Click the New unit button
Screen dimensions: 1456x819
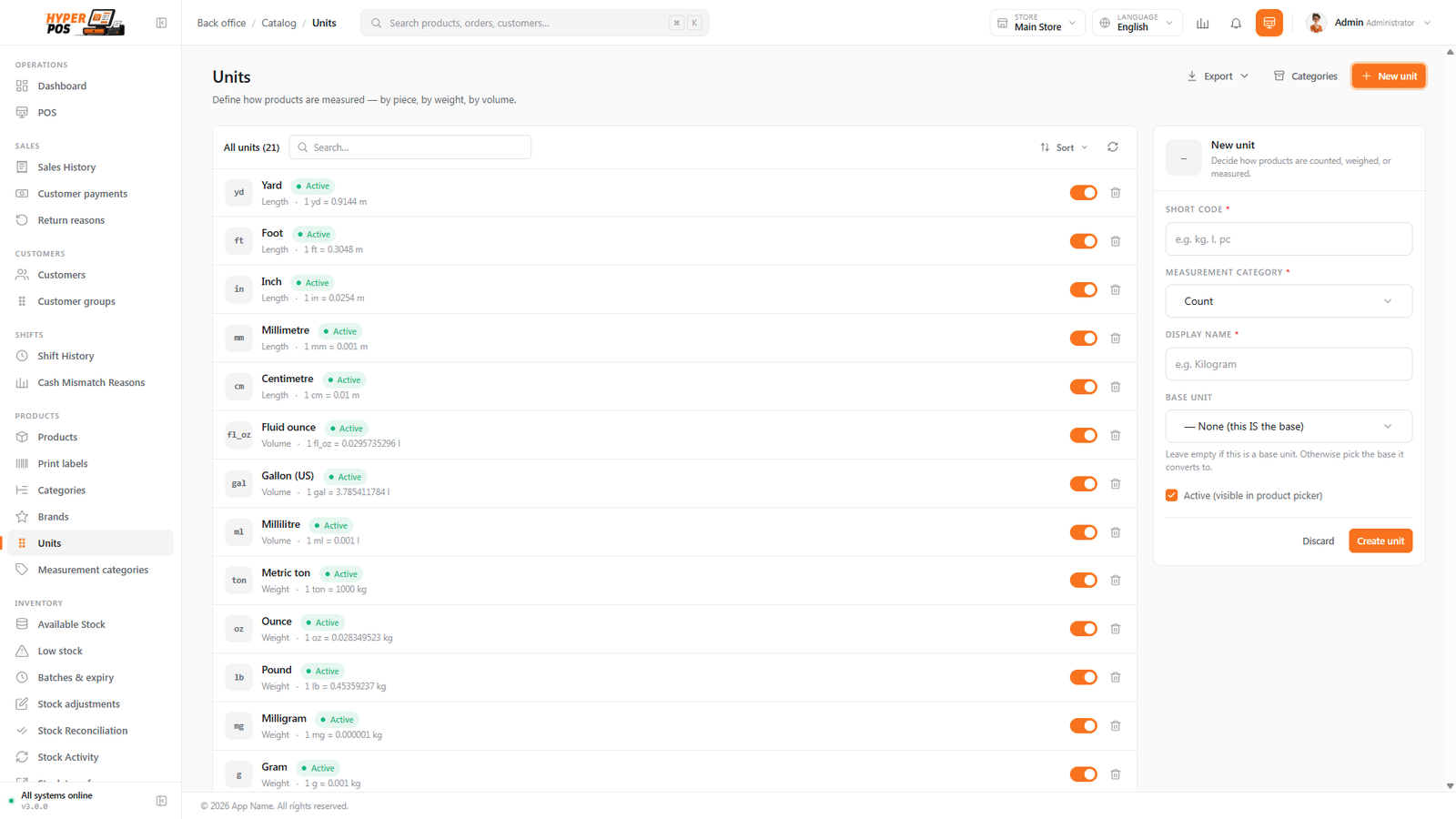1389,76
